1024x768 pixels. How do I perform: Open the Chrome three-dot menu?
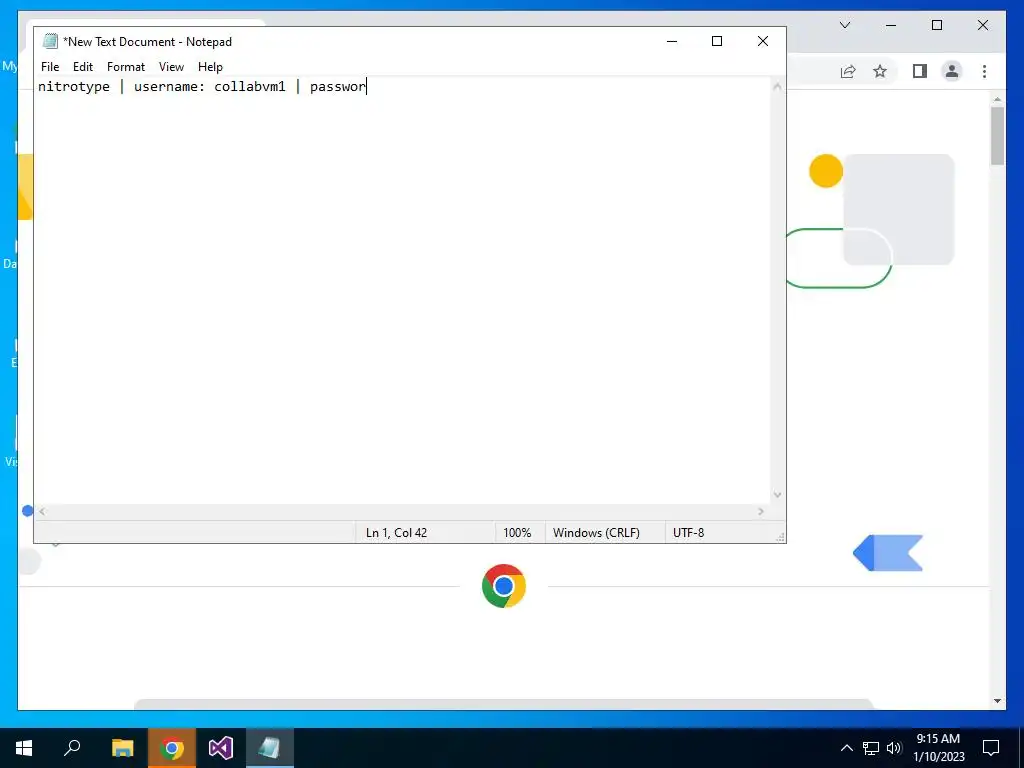click(984, 71)
